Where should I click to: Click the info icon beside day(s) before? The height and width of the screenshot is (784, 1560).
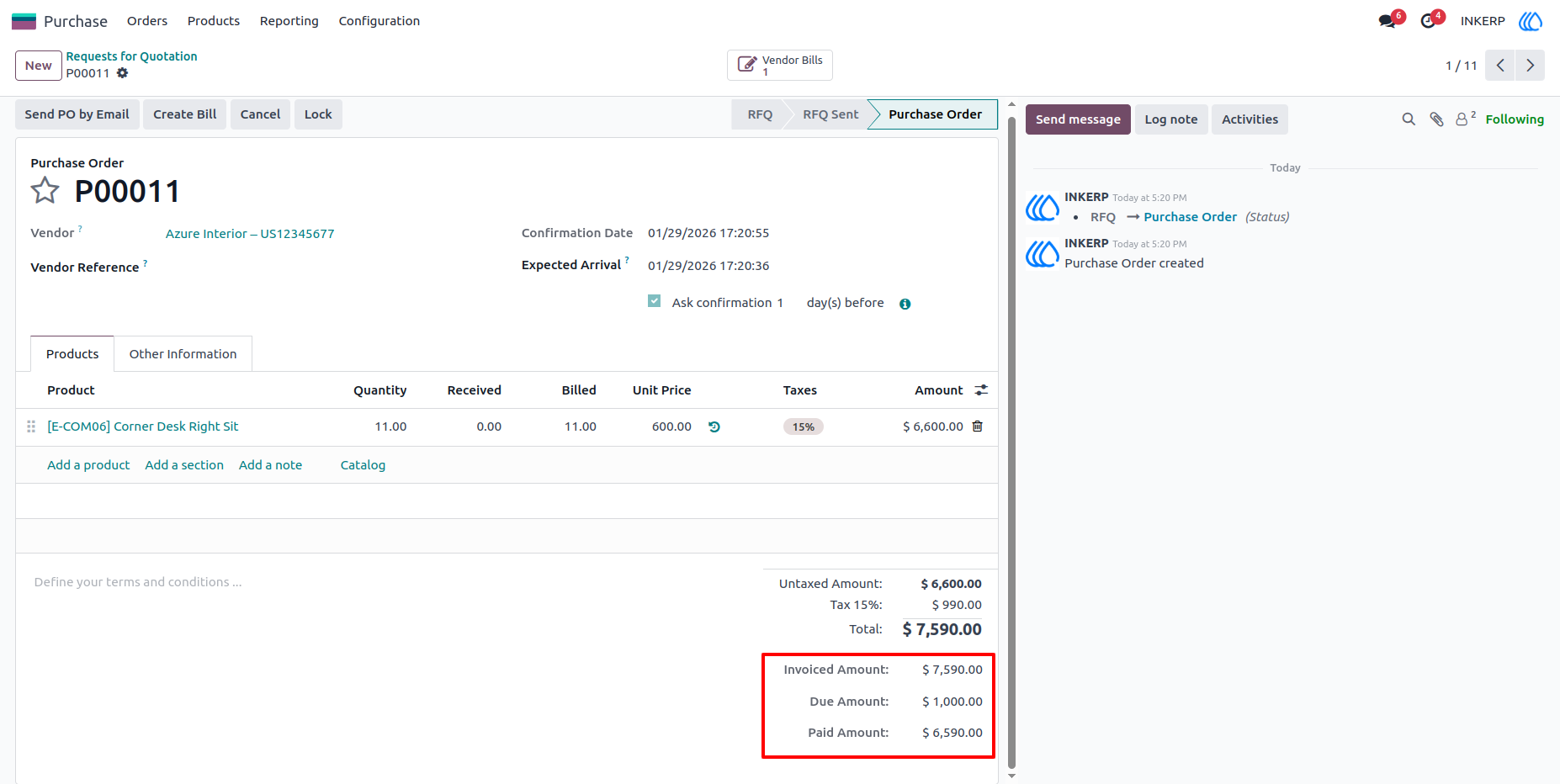905,304
